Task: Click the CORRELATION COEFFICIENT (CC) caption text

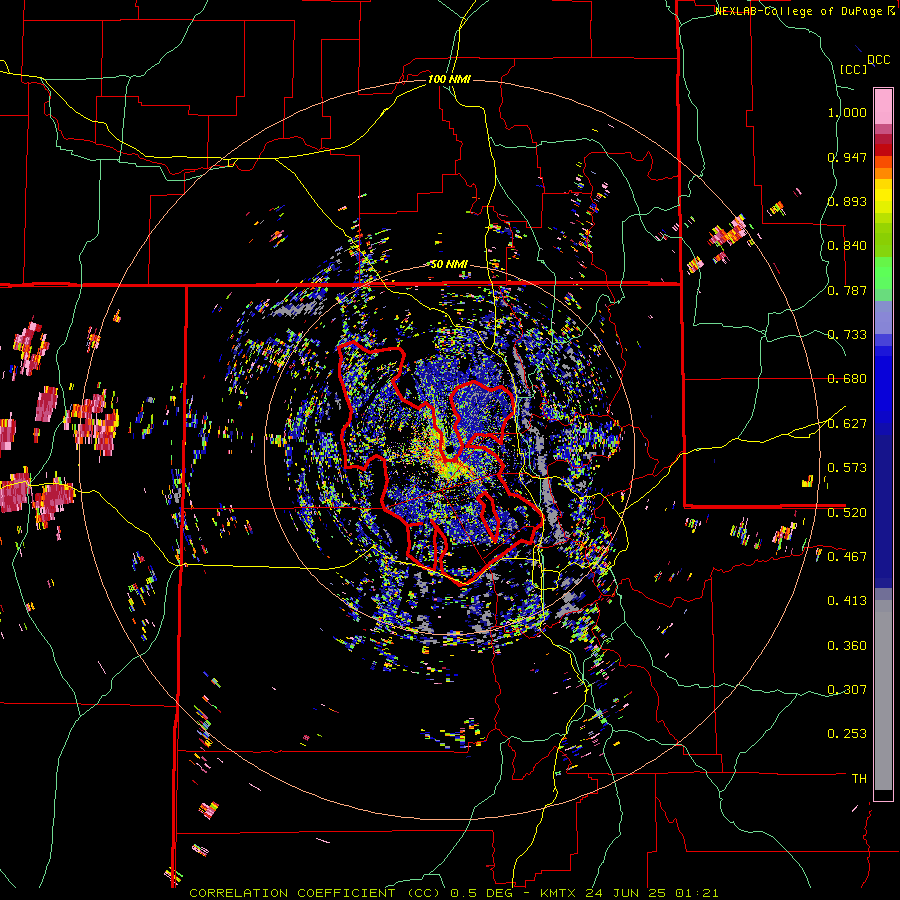Action: 314,893
